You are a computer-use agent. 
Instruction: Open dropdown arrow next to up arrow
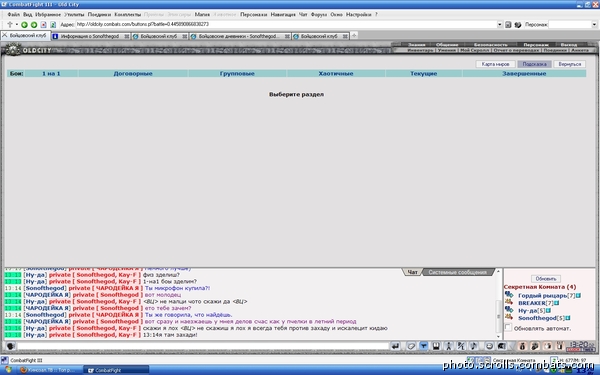16,24
